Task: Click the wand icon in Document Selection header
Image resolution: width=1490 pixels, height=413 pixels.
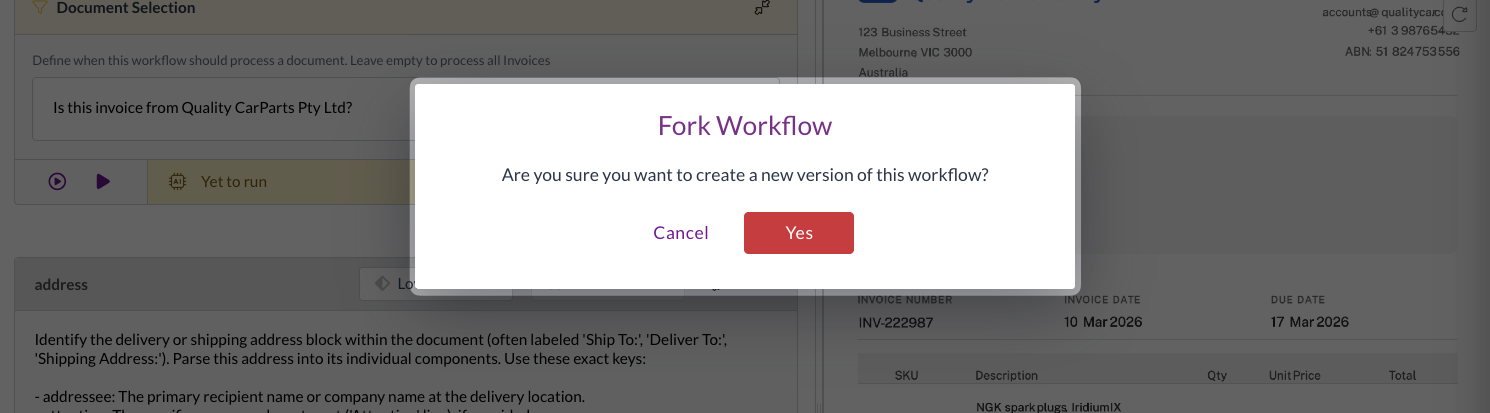Action: [x=762, y=9]
